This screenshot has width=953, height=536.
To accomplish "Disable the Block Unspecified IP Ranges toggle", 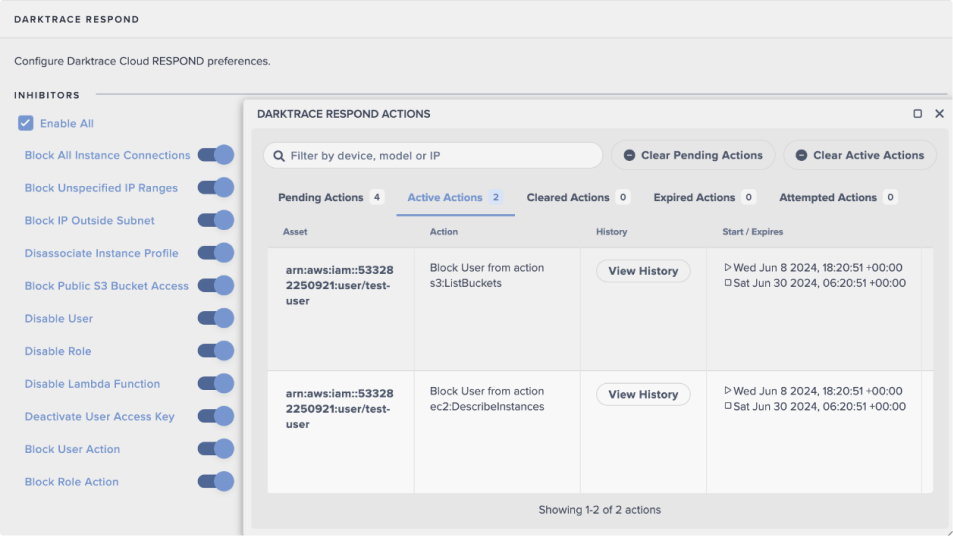I will (216, 188).
